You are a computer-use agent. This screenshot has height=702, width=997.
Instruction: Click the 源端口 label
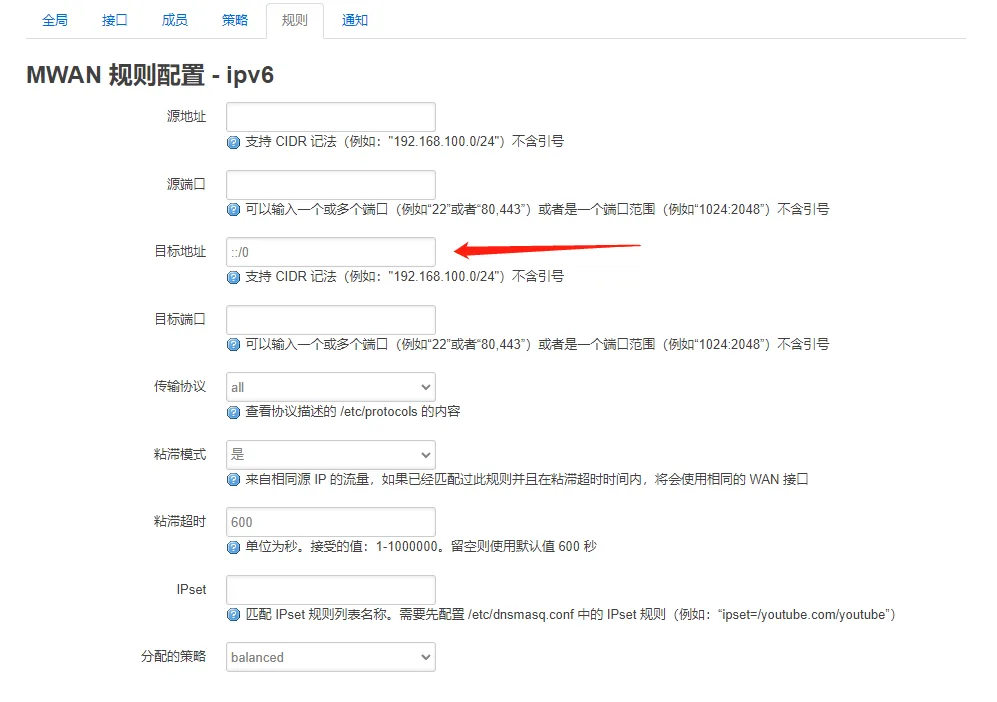point(186,184)
